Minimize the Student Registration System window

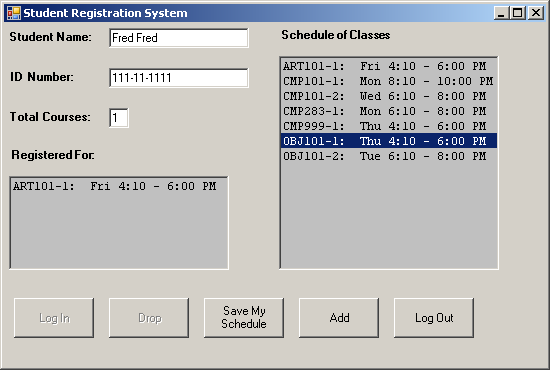[x=501, y=13]
